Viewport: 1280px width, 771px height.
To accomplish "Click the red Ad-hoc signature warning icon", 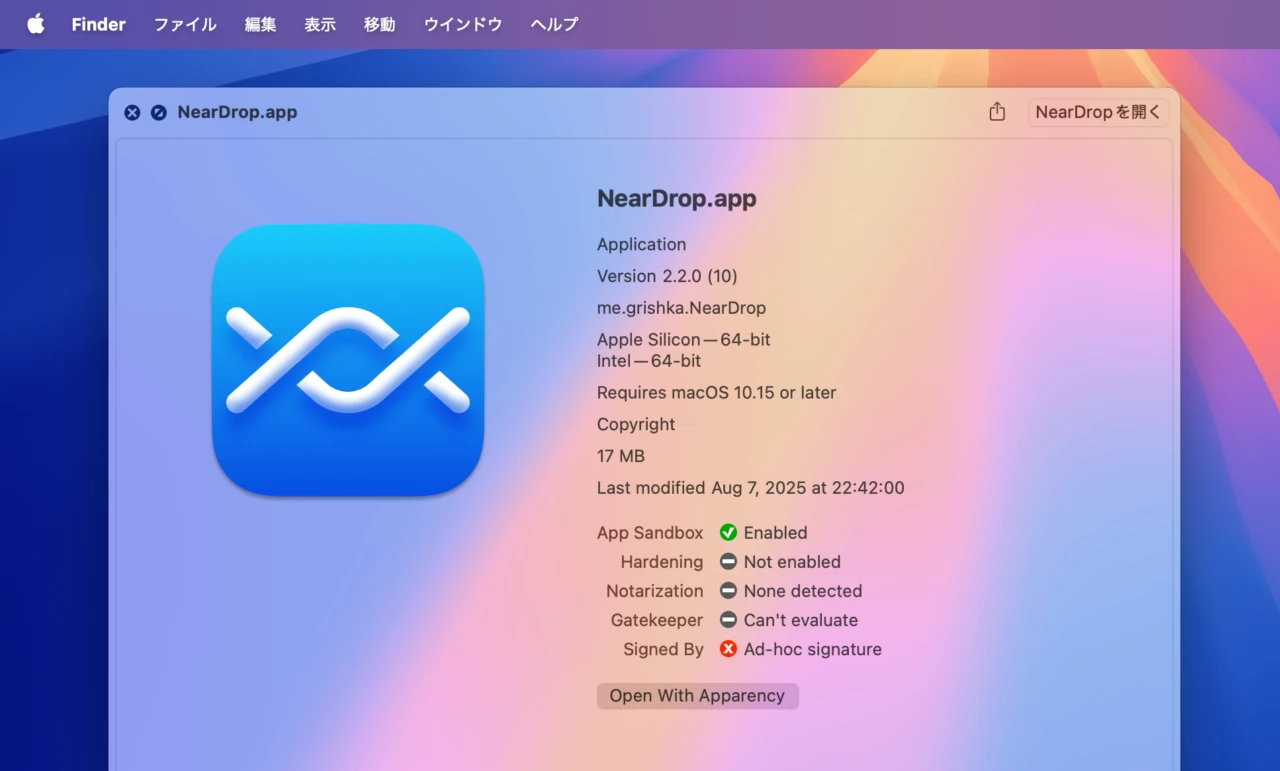I will click(x=728, y=649).
